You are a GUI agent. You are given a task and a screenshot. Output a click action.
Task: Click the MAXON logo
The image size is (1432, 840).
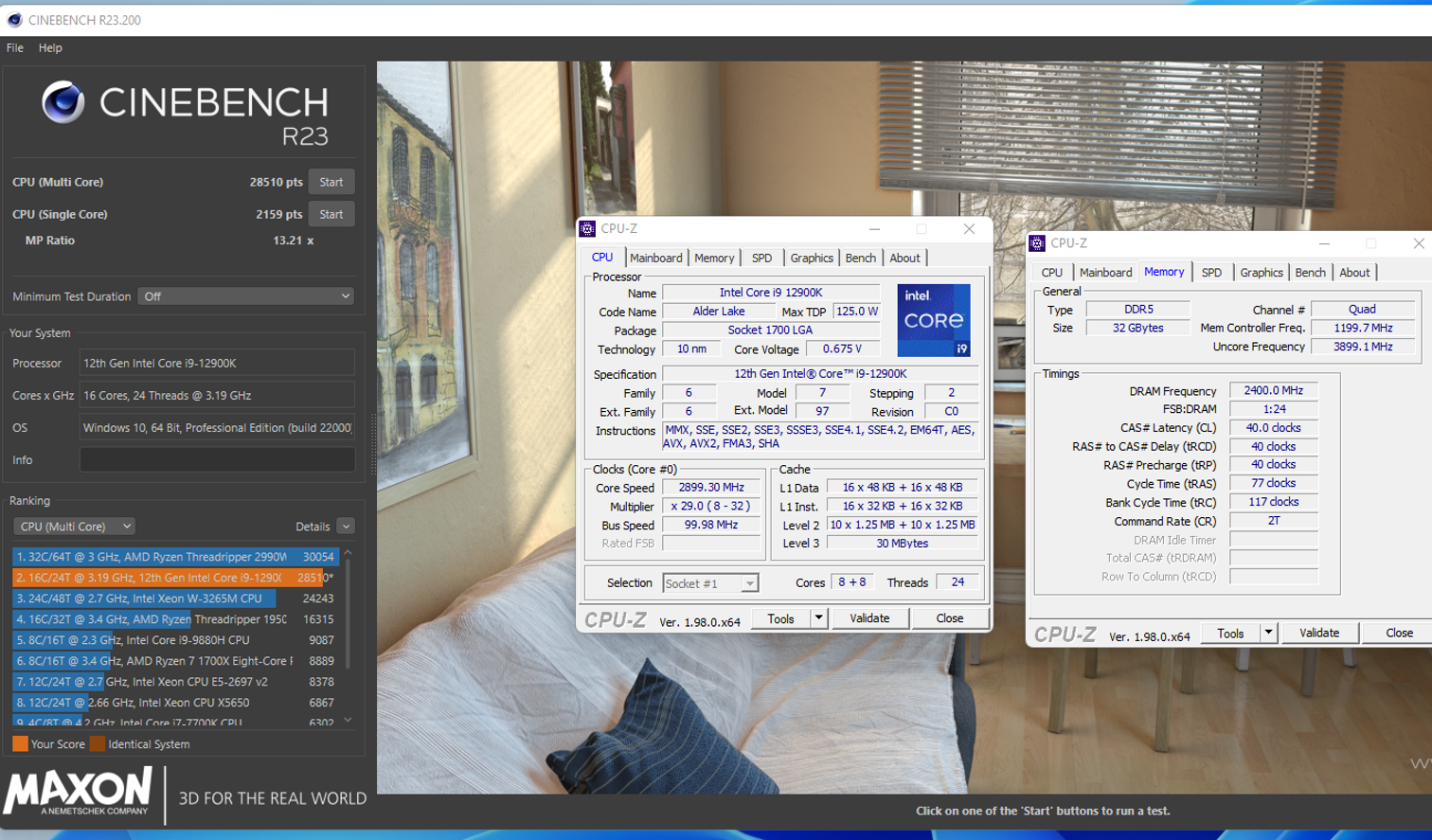[78, 792]
